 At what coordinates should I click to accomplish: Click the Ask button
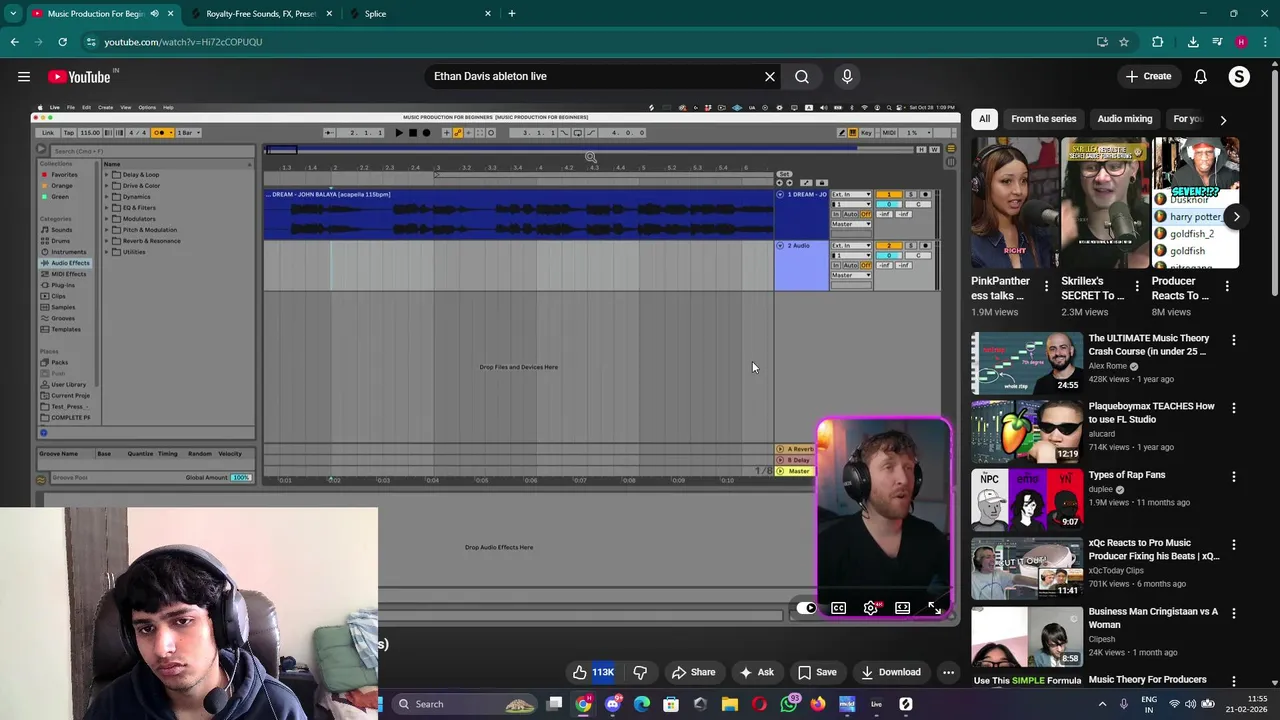[756, 672]
